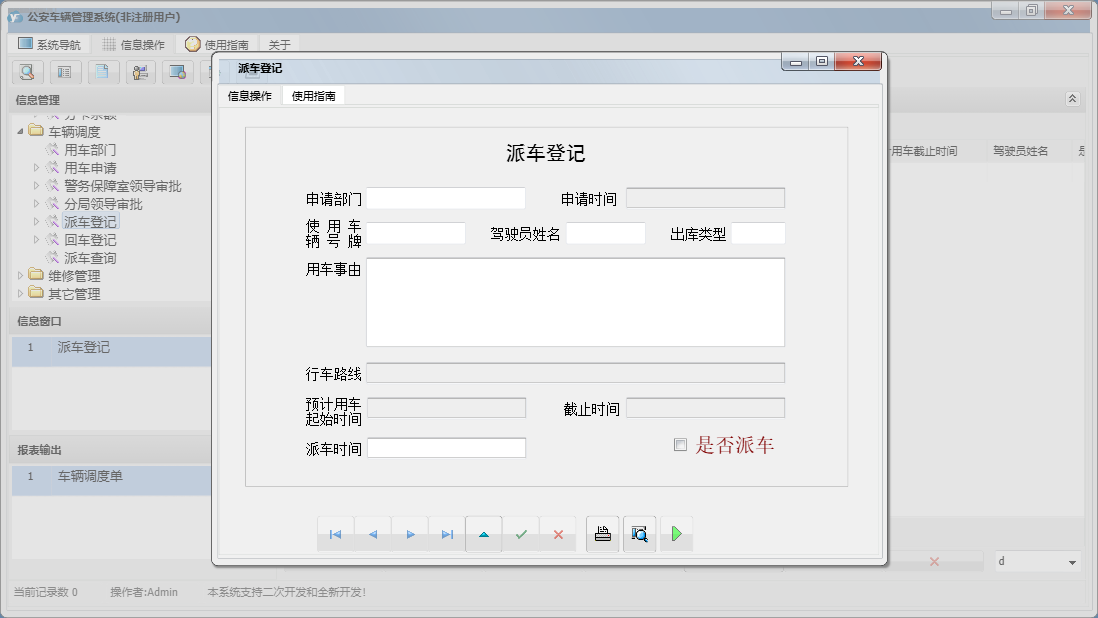Click the green execute arrow icon
The width and height of the screenshot is (1098, 618).
(676, 534)
